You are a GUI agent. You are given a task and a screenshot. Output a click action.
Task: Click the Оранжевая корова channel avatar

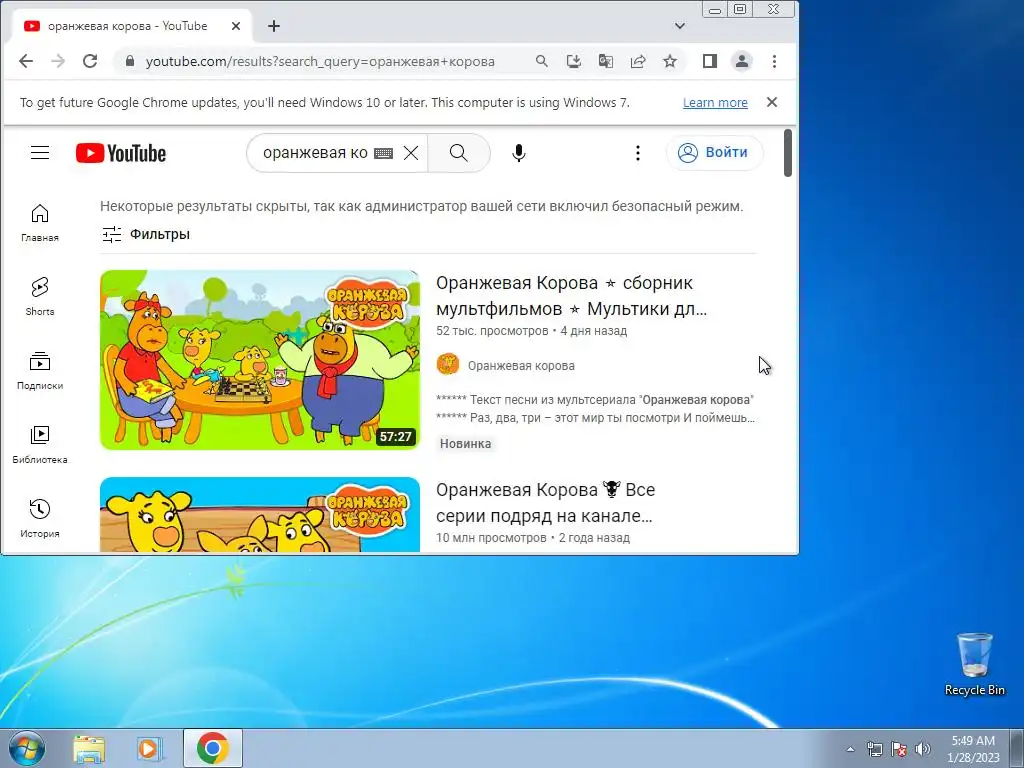(448, 364)
